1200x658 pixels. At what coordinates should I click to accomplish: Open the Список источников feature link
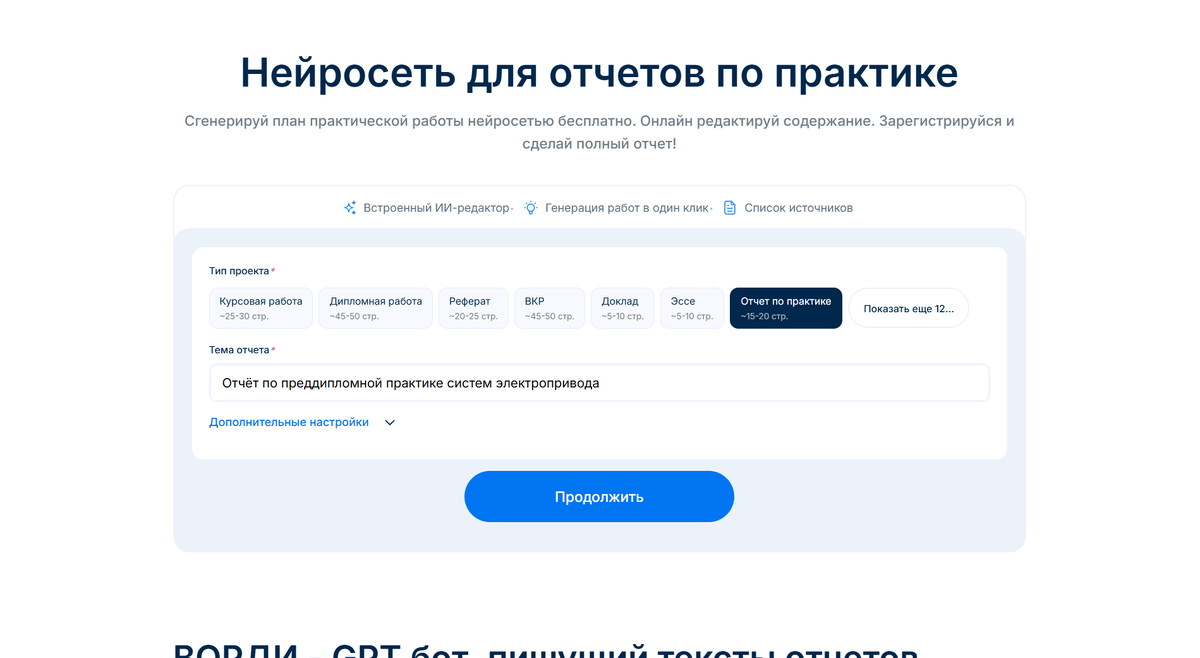(x=798, y=207)
